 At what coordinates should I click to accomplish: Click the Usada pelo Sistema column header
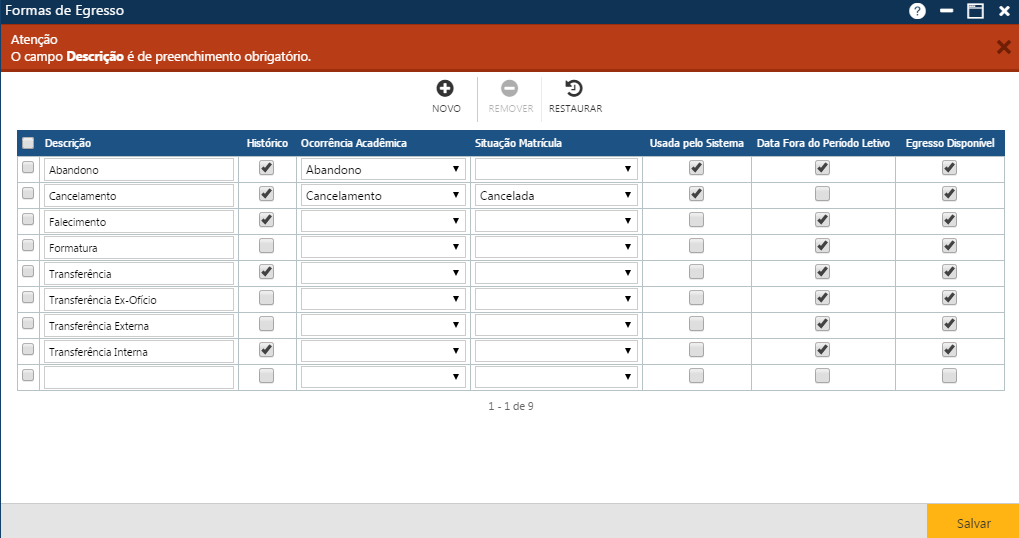pos(696,143)
